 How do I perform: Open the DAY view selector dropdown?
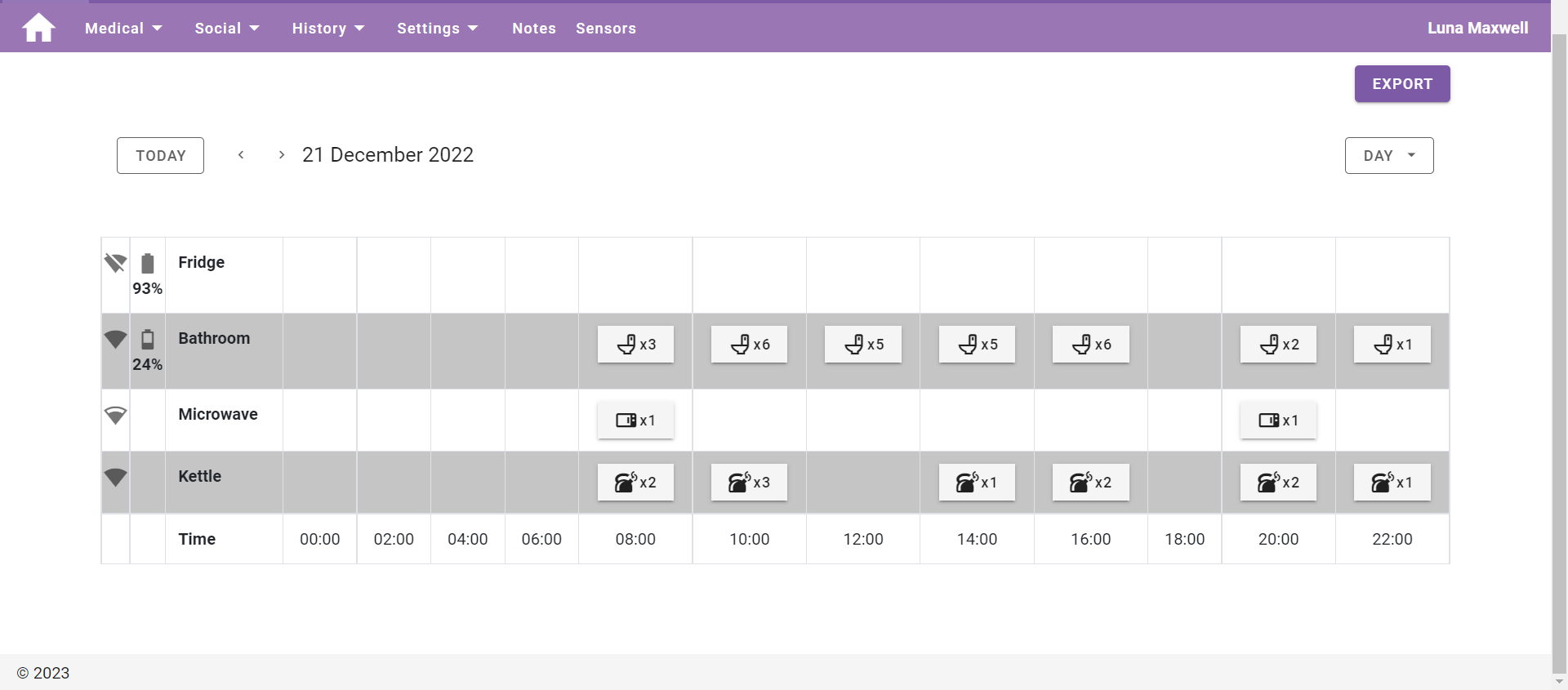click(1388, 156)
